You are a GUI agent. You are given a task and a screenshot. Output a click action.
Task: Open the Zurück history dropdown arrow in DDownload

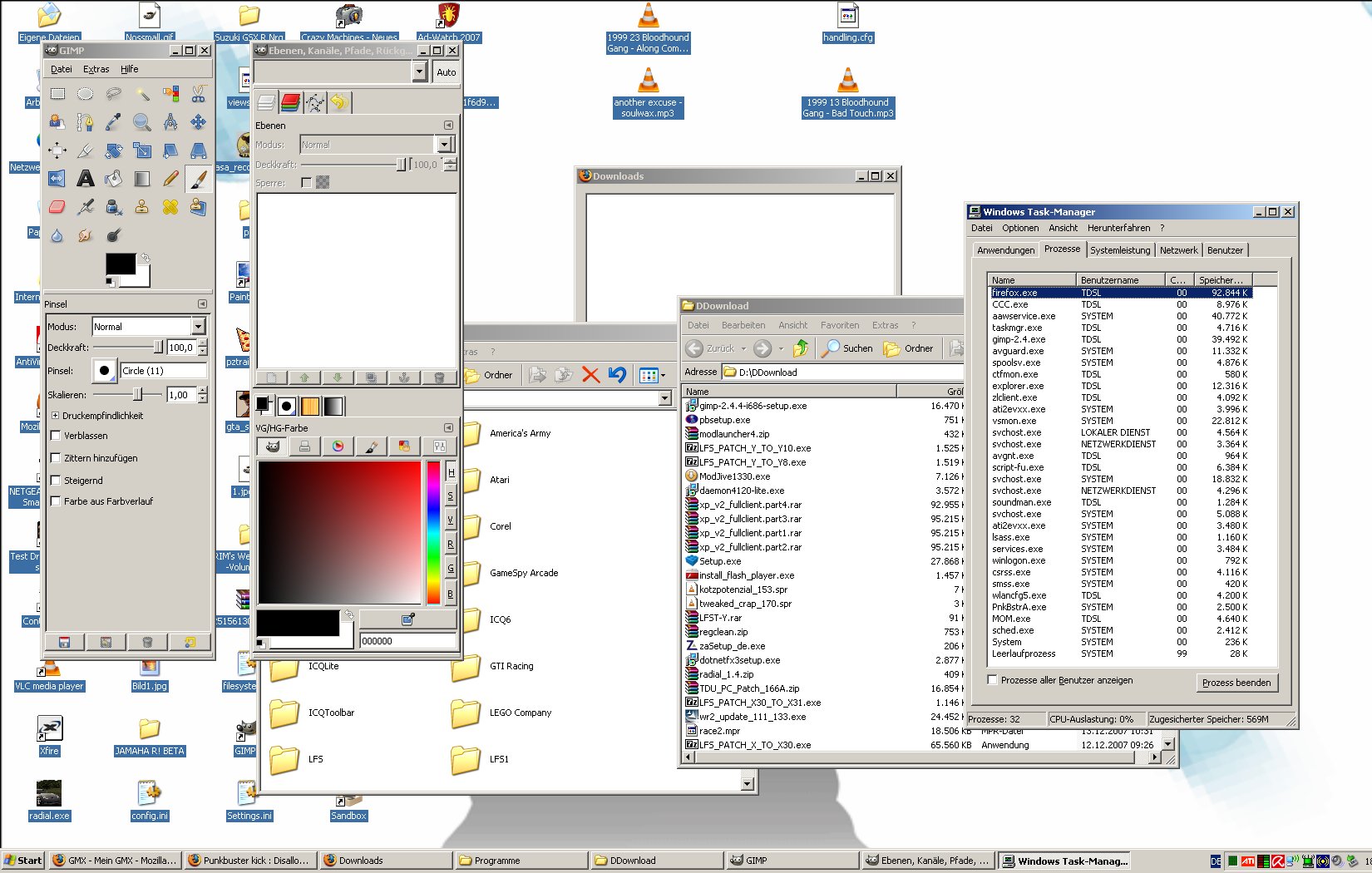pos(743,348)
